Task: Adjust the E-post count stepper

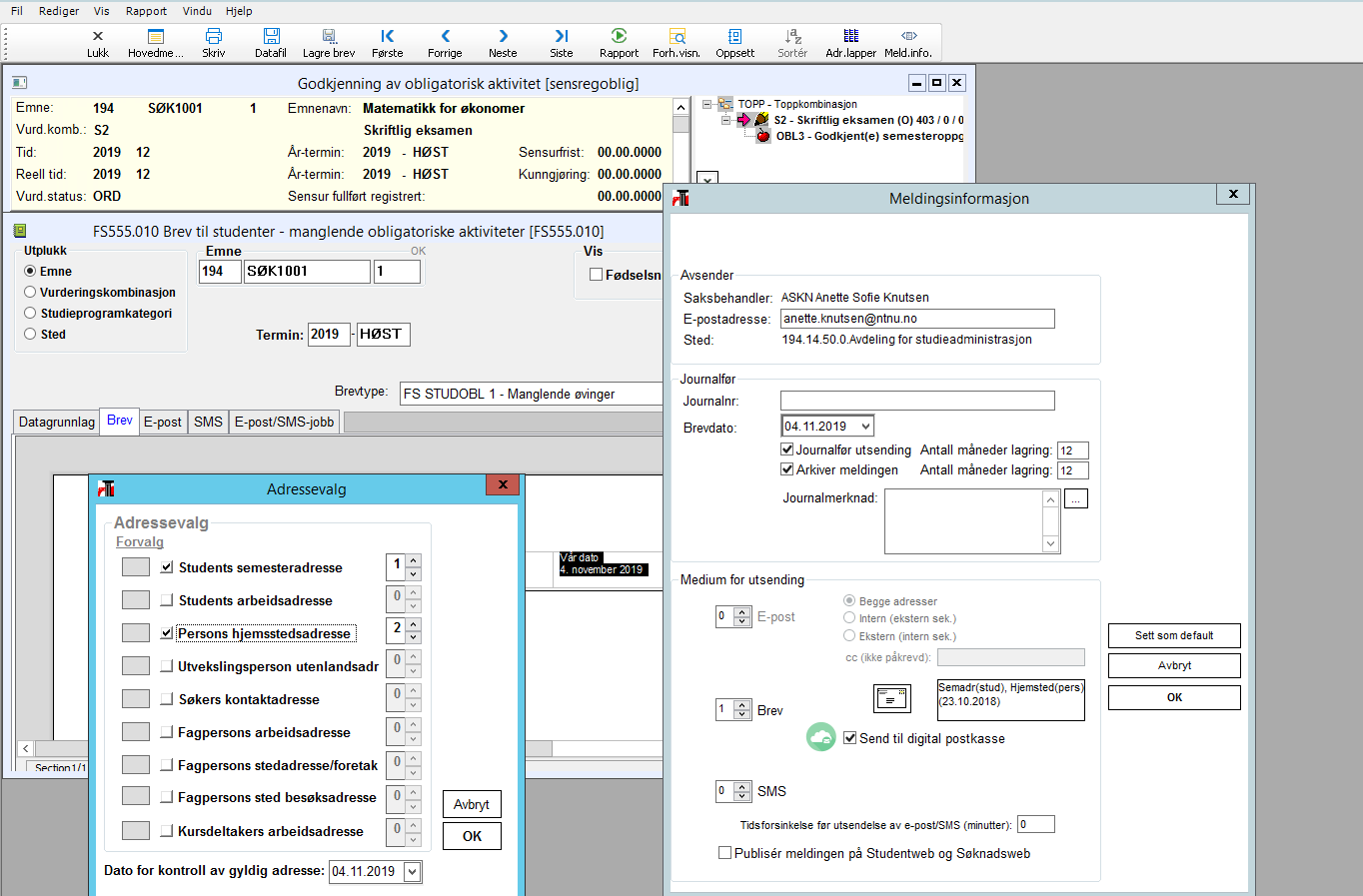Action: [741, 617]
